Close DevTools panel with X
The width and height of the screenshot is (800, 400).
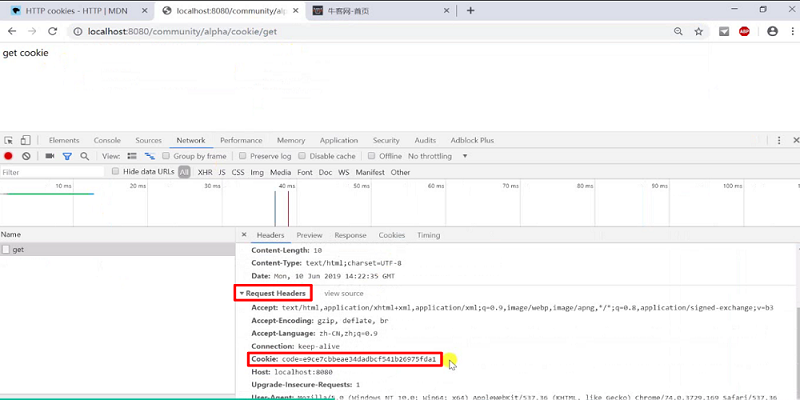click(x=795, y=140)
